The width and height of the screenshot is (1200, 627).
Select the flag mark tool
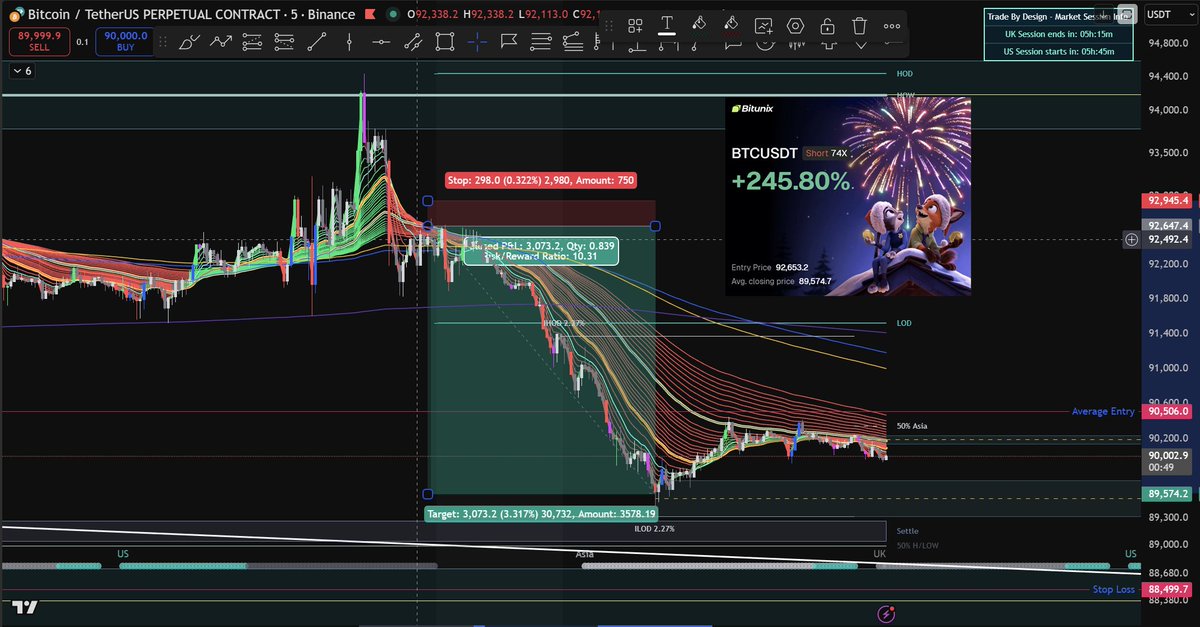click(509, 41)
